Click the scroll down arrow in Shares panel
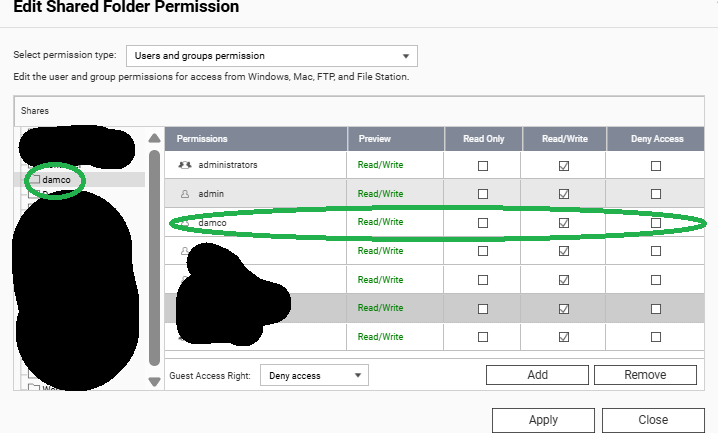Image resolution: width=718 pixels, height=435 pixels. point(154,381)
